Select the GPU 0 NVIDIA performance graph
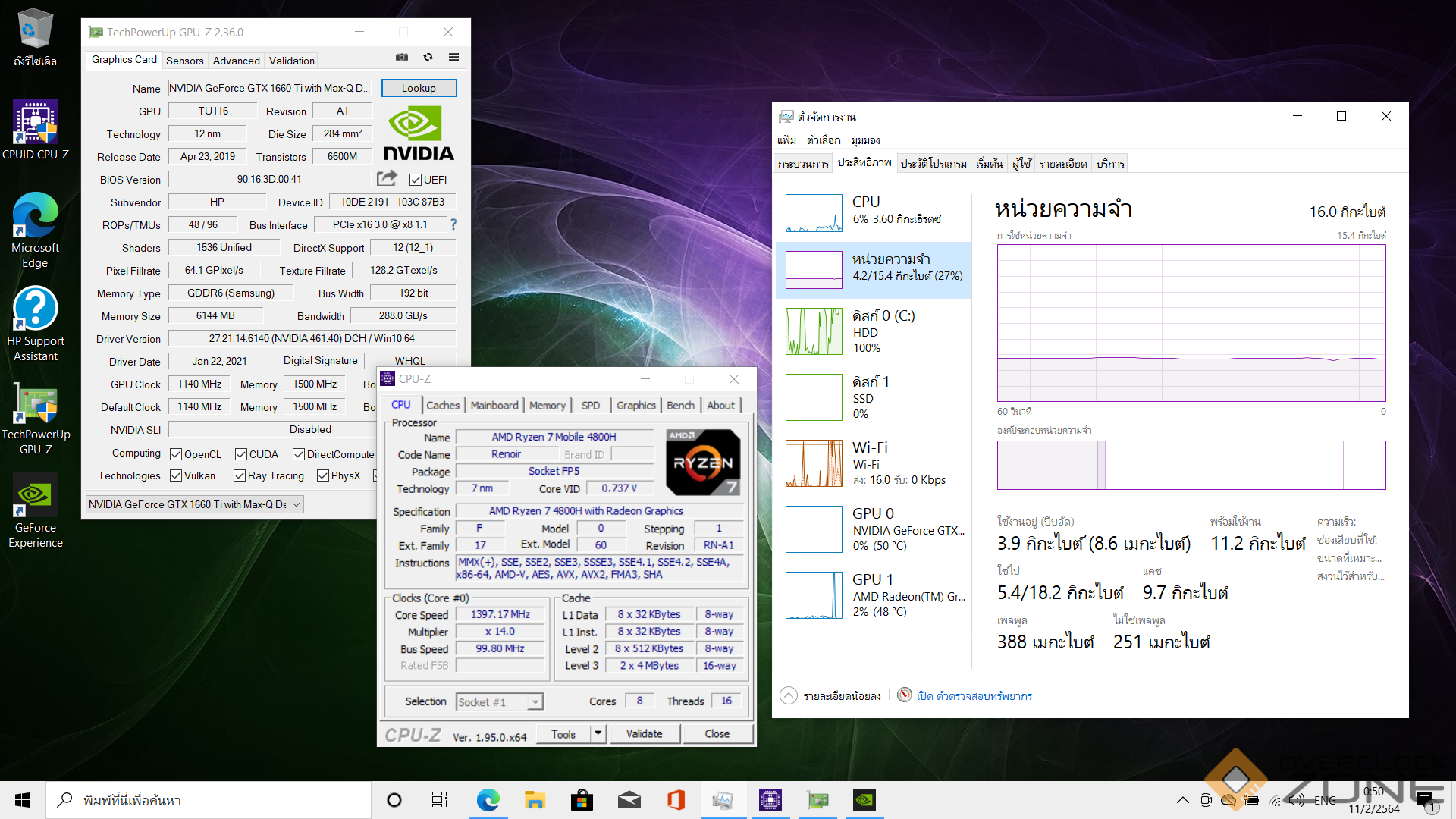Screen dimensions: 1456x819 (x=814, y=529)
